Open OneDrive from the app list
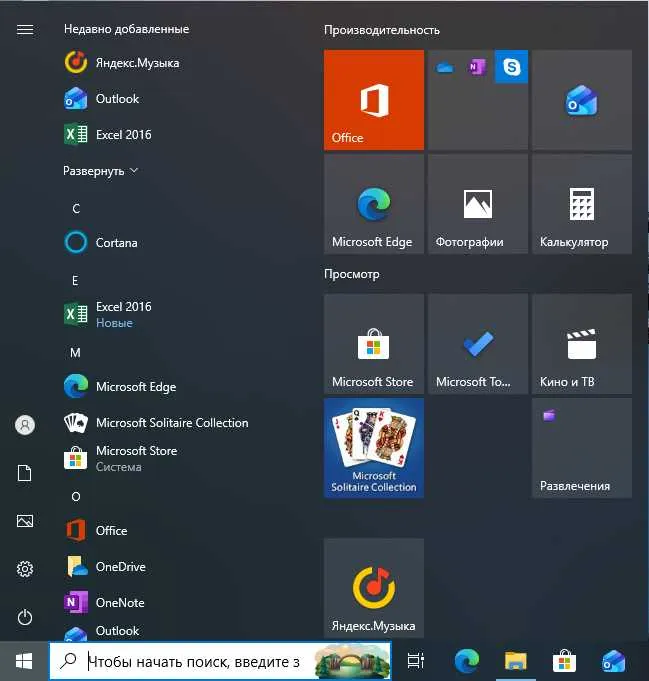The width and height of the screenshot is (649, 681). pyautogui.click(x=105, y=566)
